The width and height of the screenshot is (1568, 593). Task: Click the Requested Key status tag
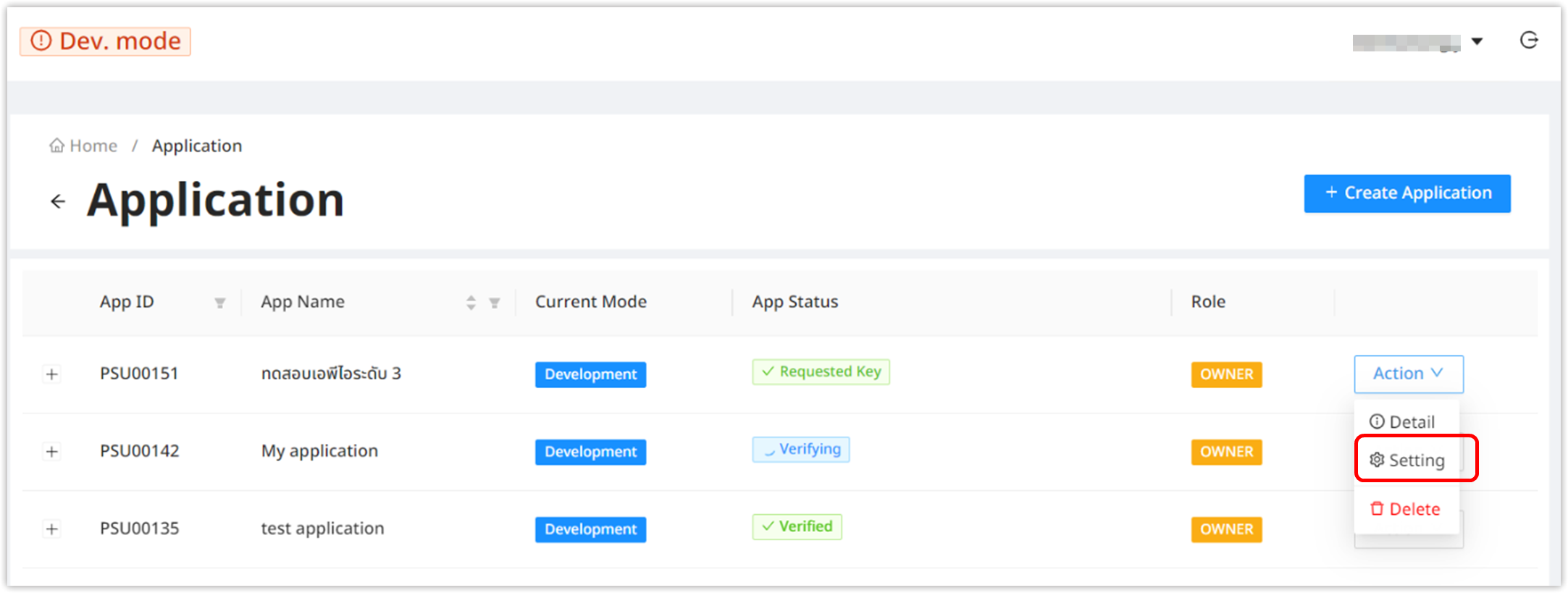821,372
